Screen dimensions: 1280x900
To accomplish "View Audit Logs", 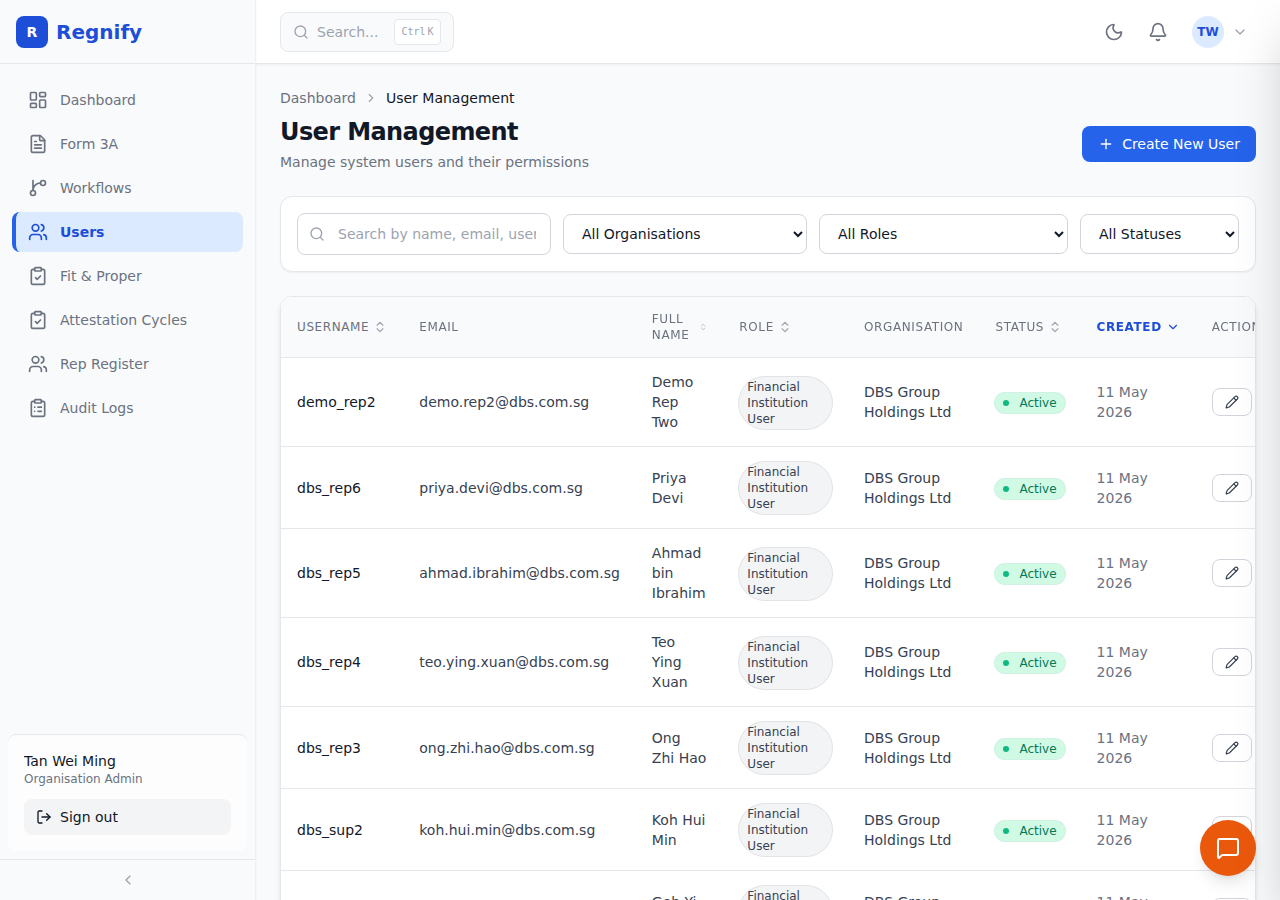I will (x=128, y=408).
